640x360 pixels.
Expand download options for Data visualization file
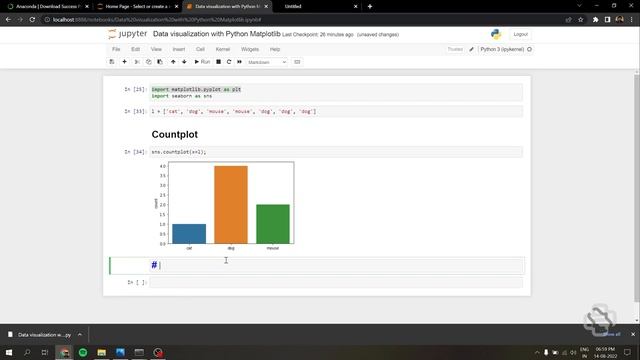point(80,335)
